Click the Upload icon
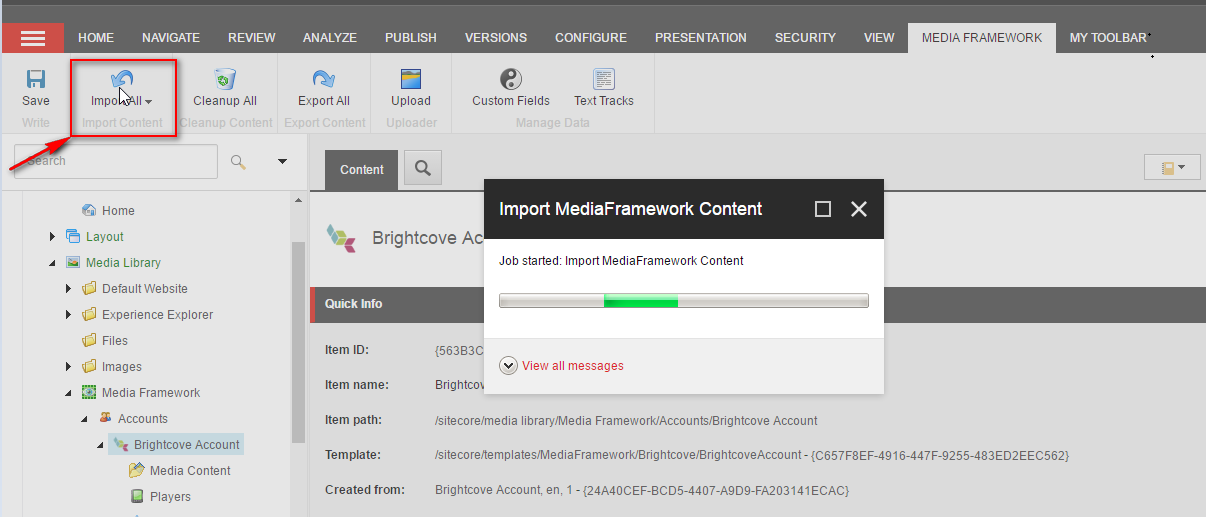 click(411, 79)
